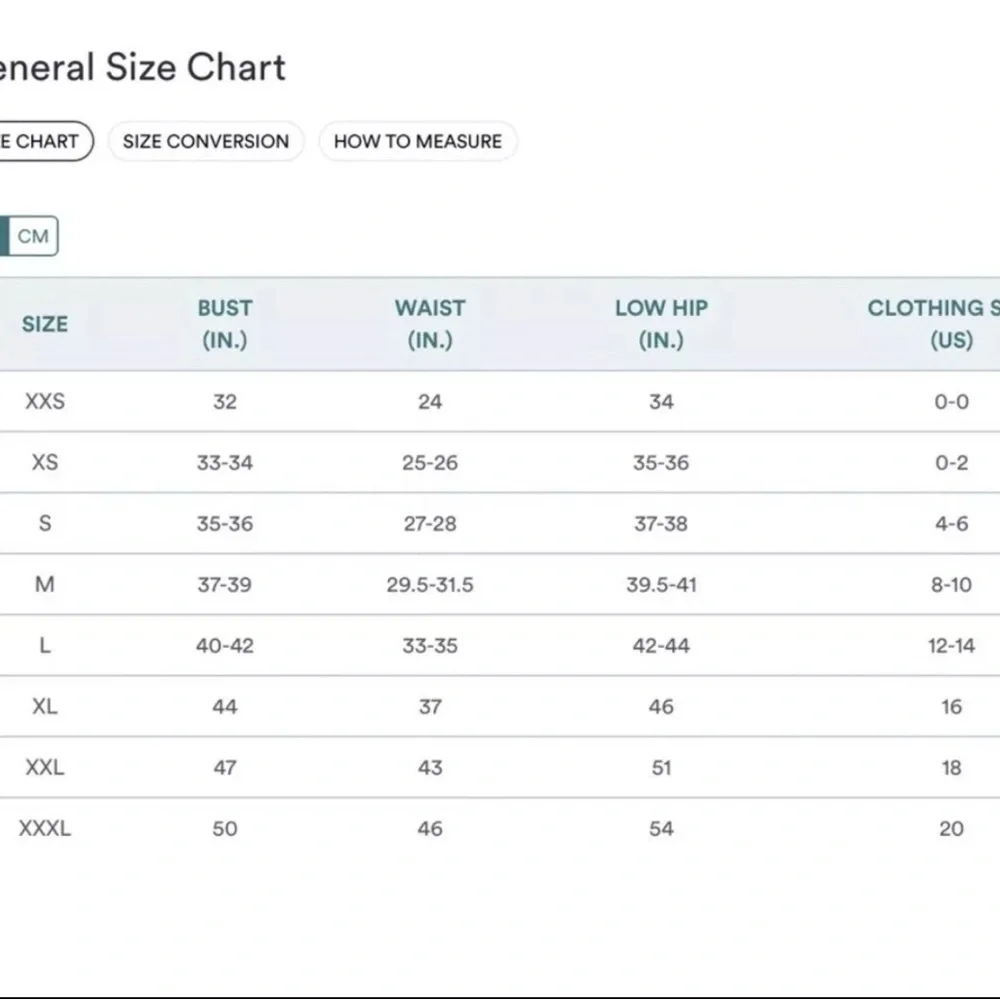
Task: Click the Clothing Size (US) column header
Action: tap(934, 324)
